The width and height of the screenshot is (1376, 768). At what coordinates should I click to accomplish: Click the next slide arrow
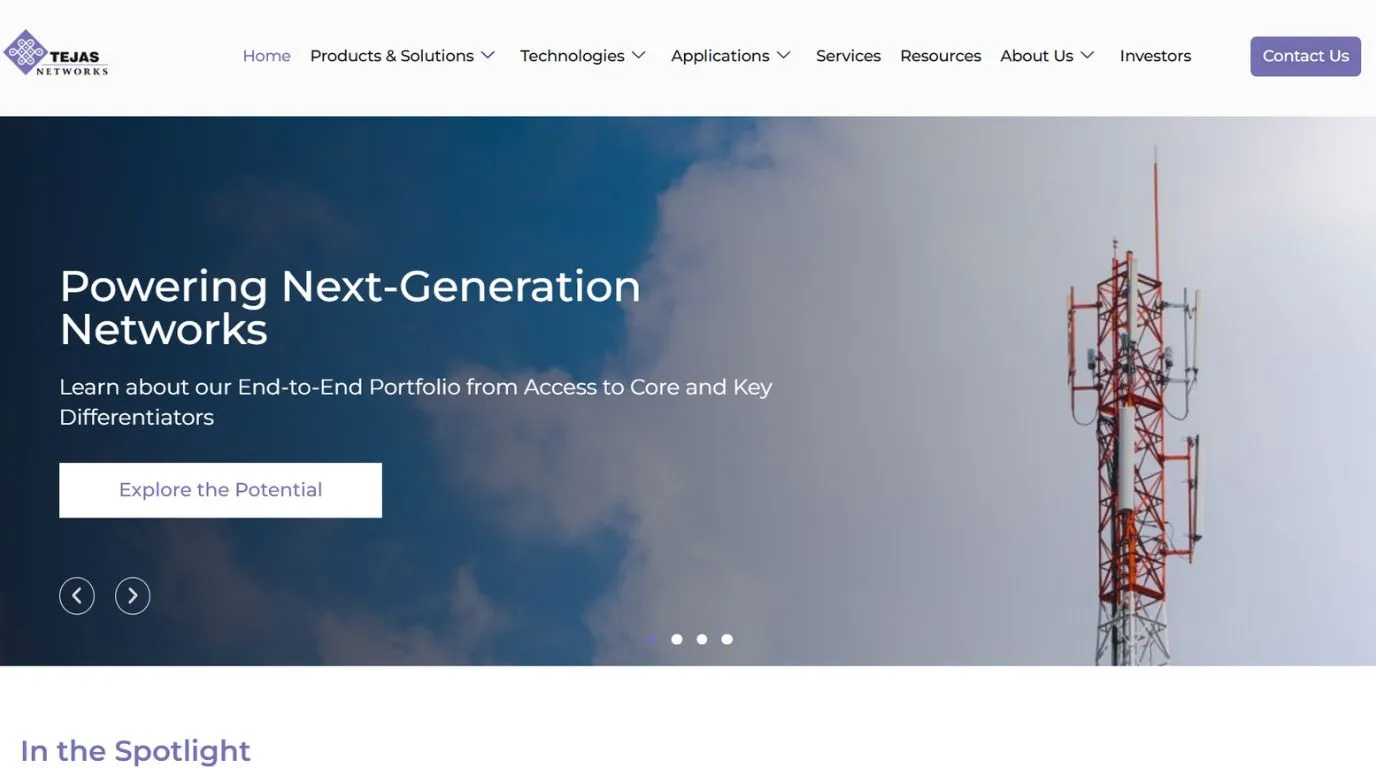pyautogui.click(x=132, y=594)
